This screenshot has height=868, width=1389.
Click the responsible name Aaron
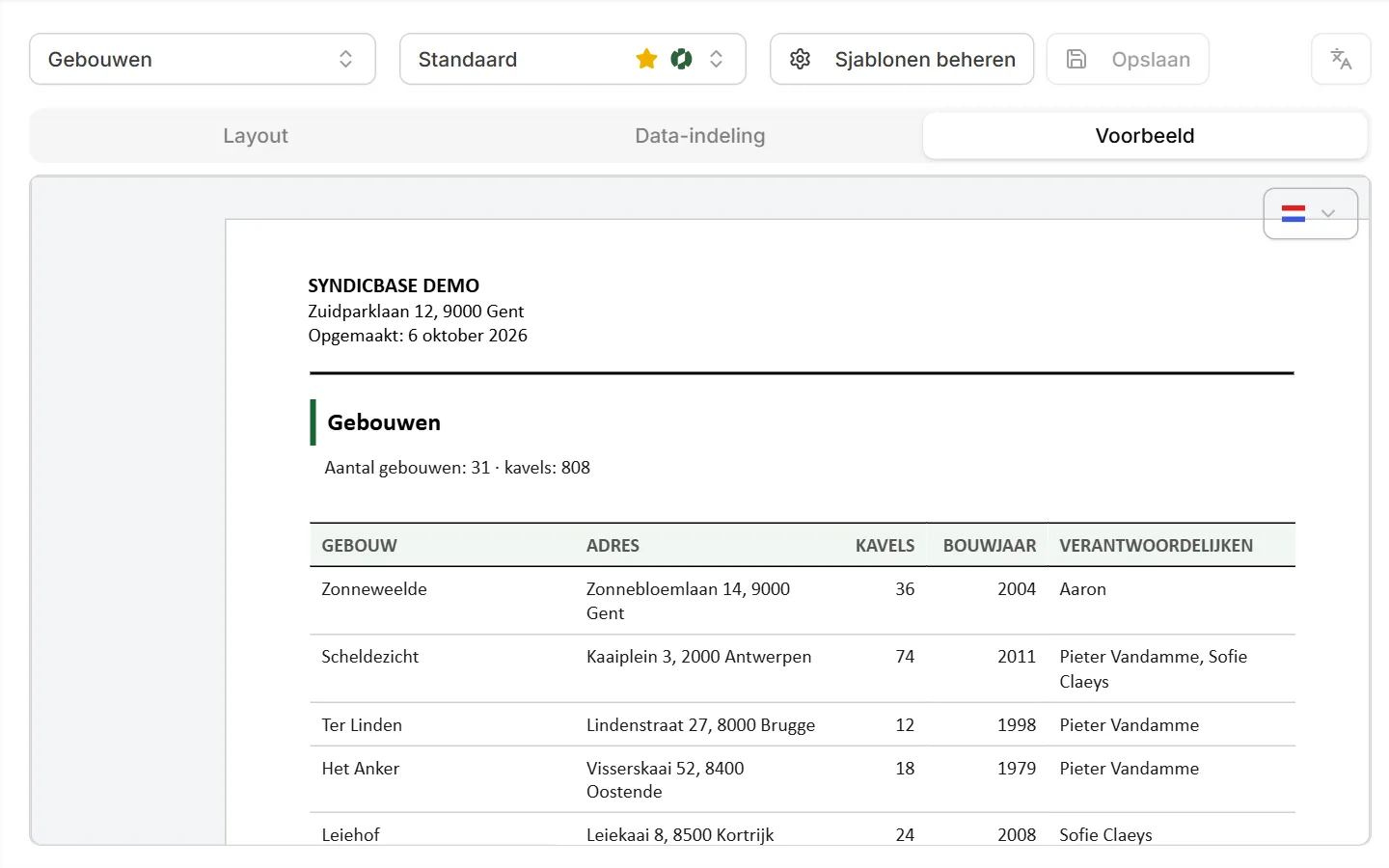pos(1082,589)
